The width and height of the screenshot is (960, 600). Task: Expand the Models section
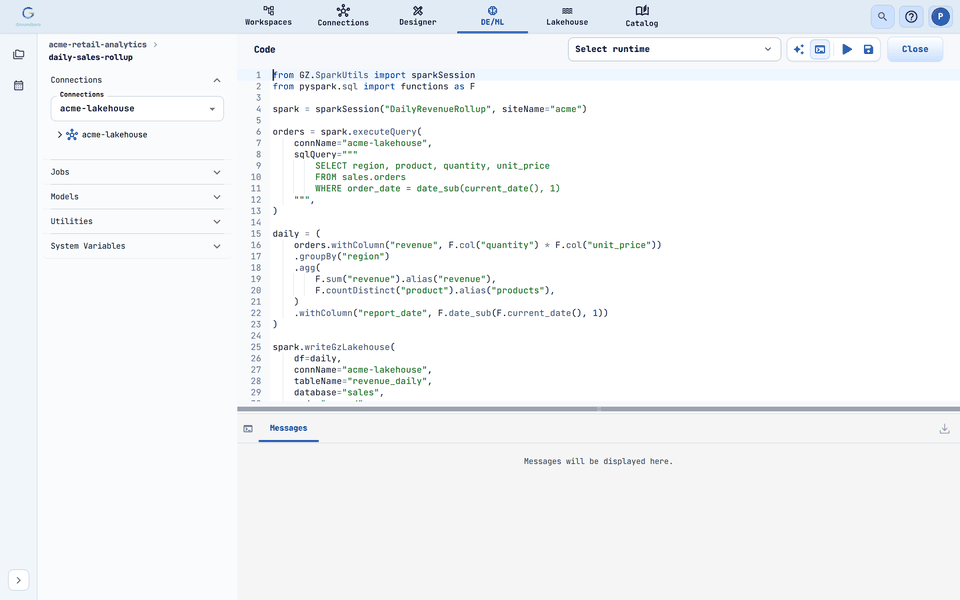pos(136,197)
